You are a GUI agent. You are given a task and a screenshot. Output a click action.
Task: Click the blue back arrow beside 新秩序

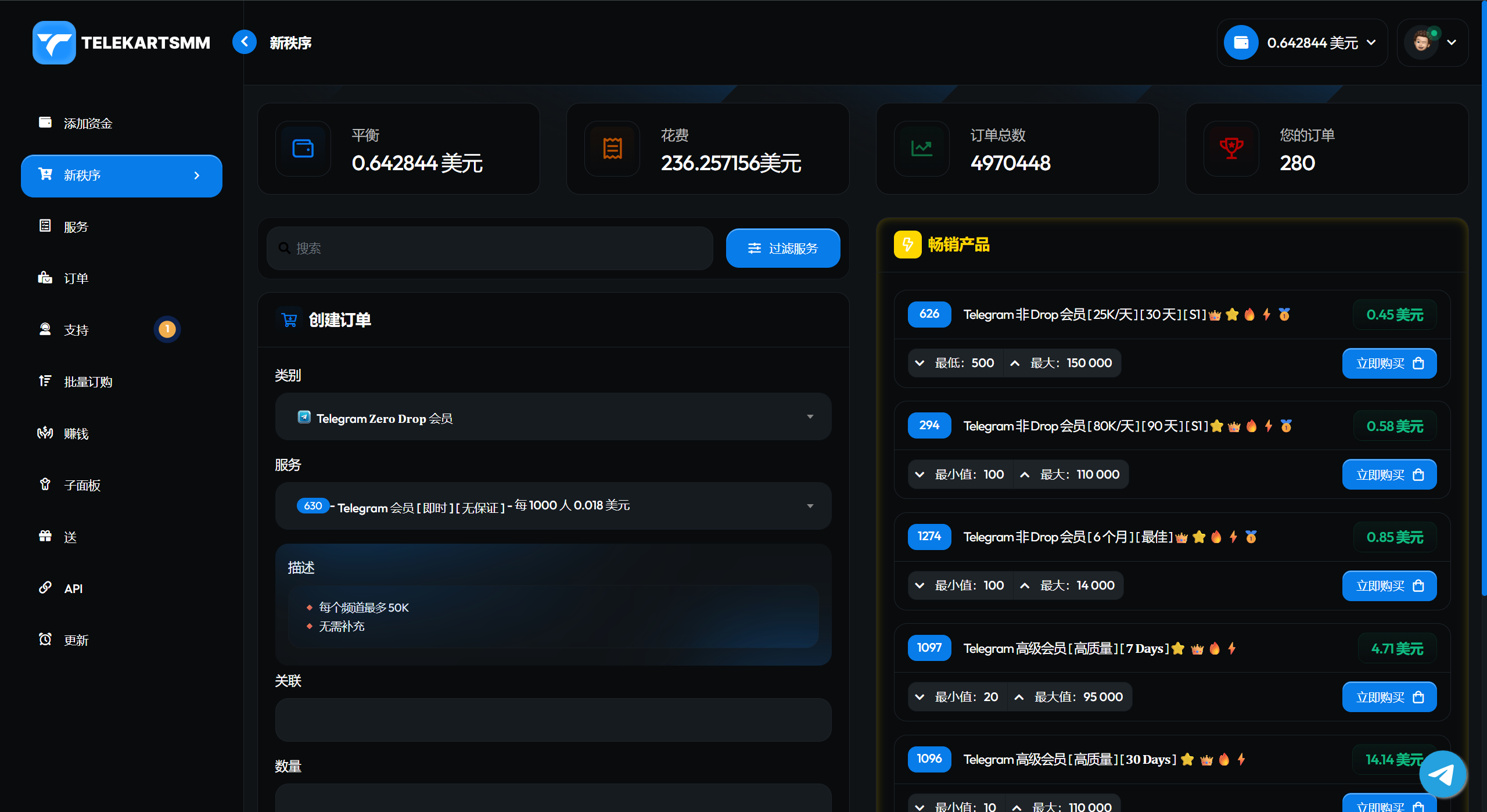click(x=245, y=42)
